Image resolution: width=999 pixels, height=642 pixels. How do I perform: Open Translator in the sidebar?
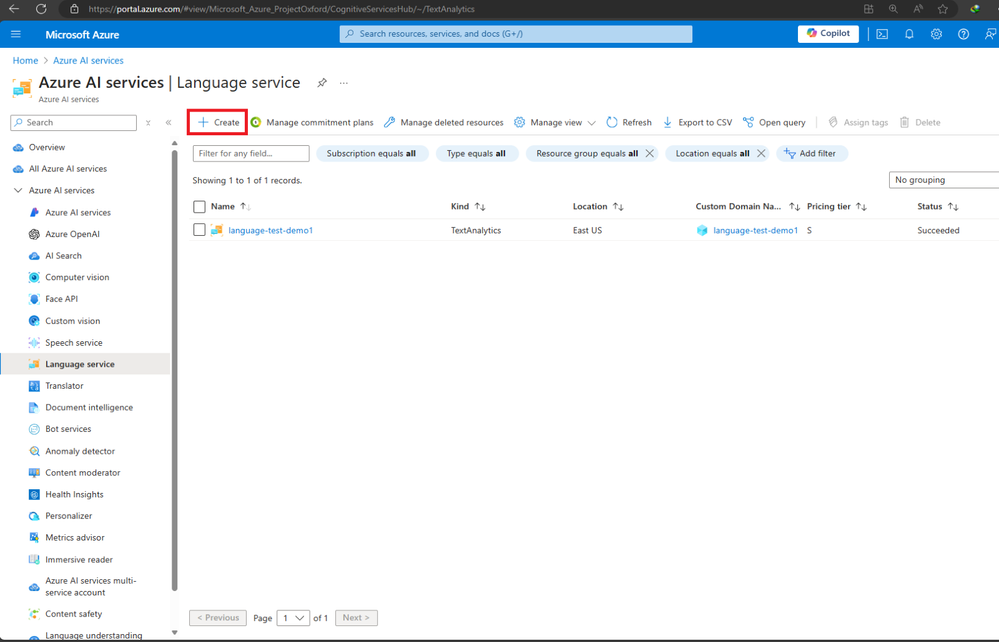64,386
